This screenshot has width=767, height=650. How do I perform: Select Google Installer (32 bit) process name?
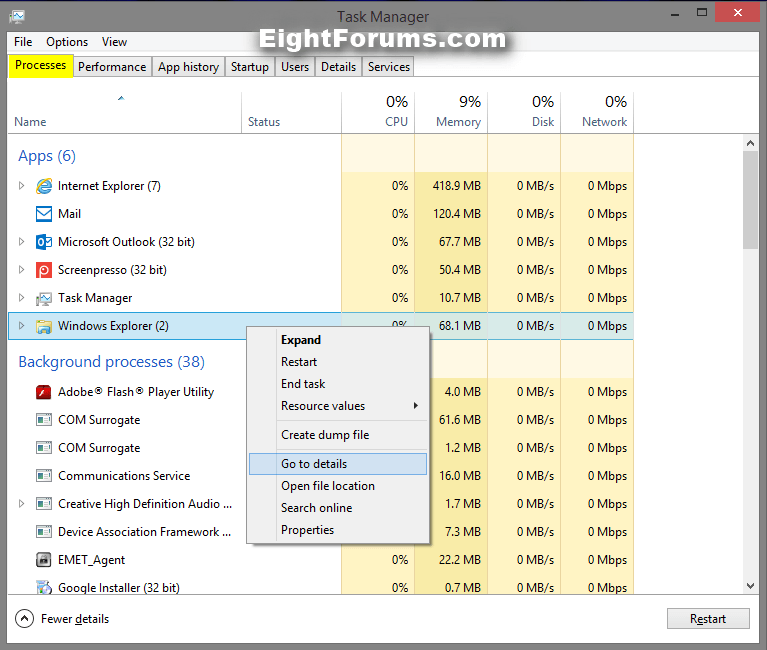119,587
